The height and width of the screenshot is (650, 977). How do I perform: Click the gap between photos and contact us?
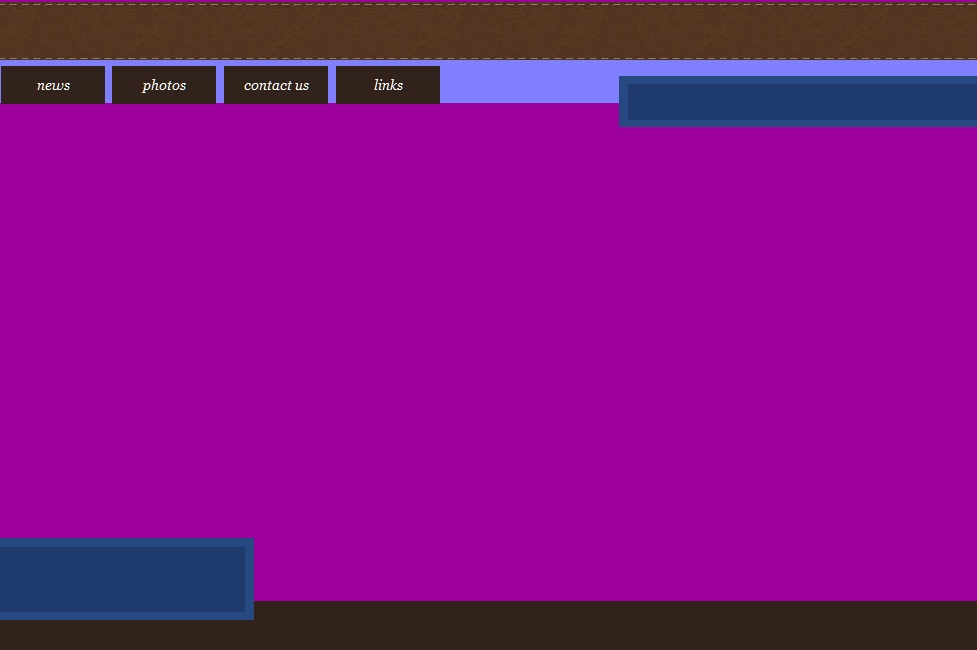click(x=220, y=85)
